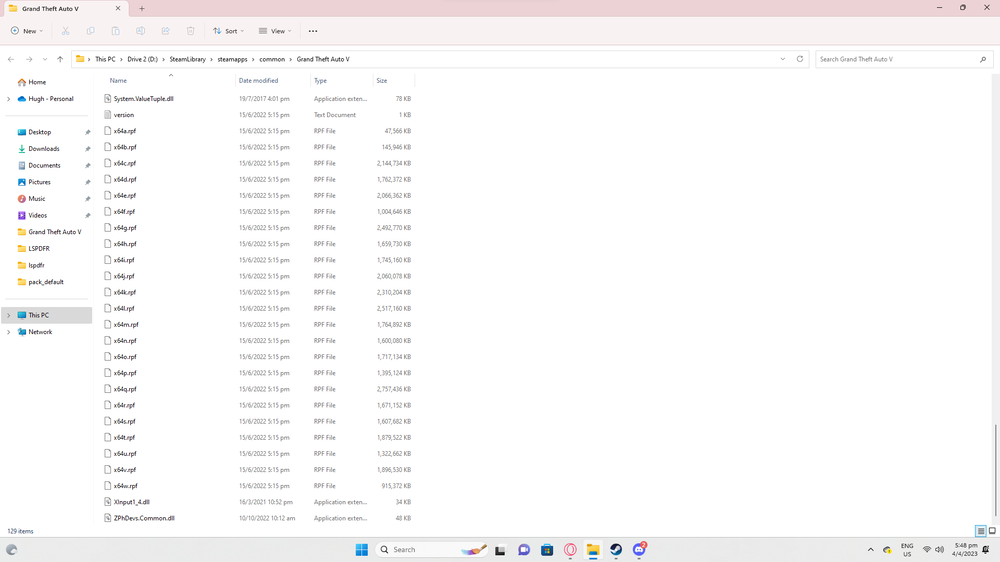Sort by the Date modified column header
The image size is (1000, 562).
coord(258,80)
